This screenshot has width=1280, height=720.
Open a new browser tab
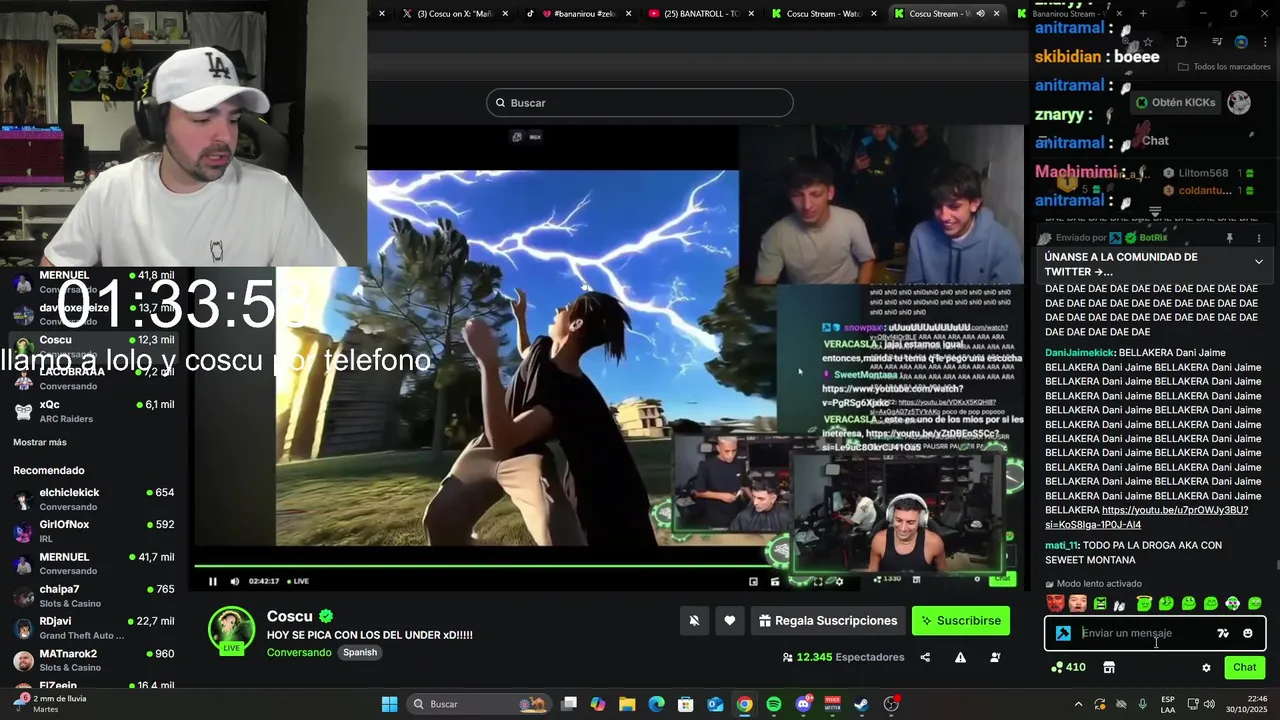1143,14
